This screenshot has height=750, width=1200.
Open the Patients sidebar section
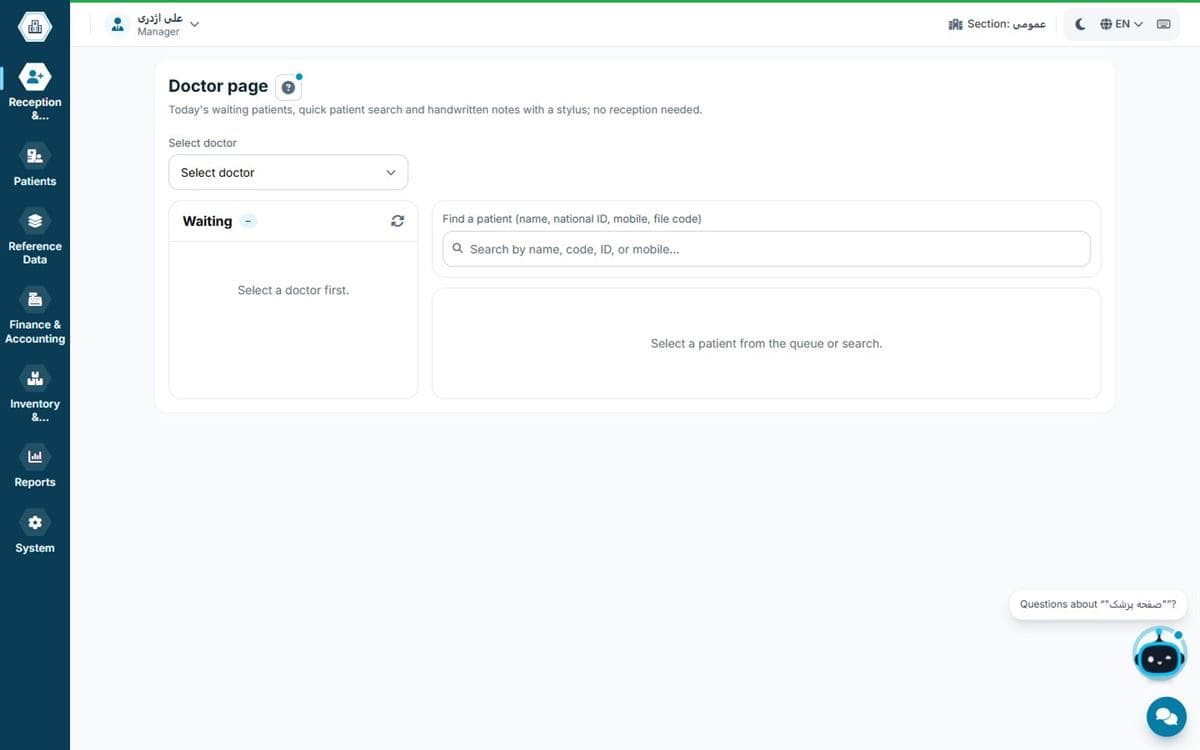click(35, 165)
